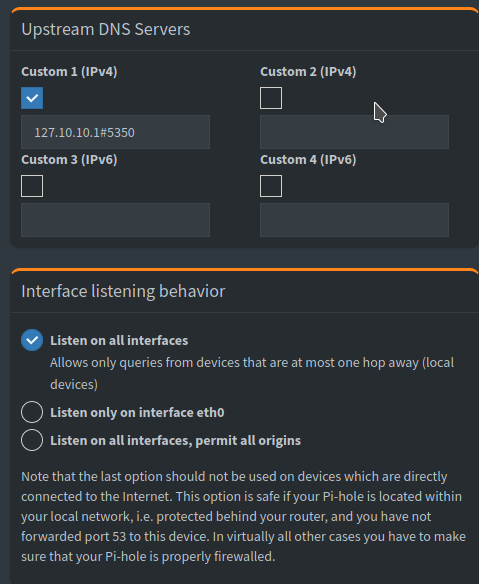Click the Custom 3 (IPv6) text field
Viewport: 479px width, 584px height.
click(x=115, y=220)
